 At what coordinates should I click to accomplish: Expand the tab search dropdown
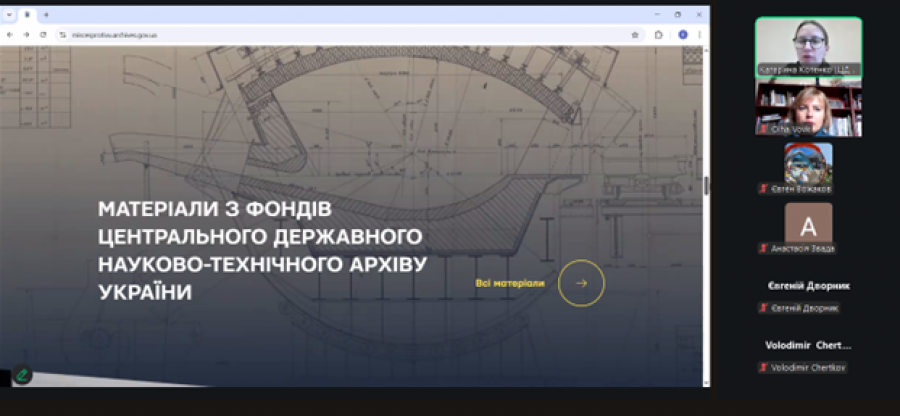[x=10, y=15]
